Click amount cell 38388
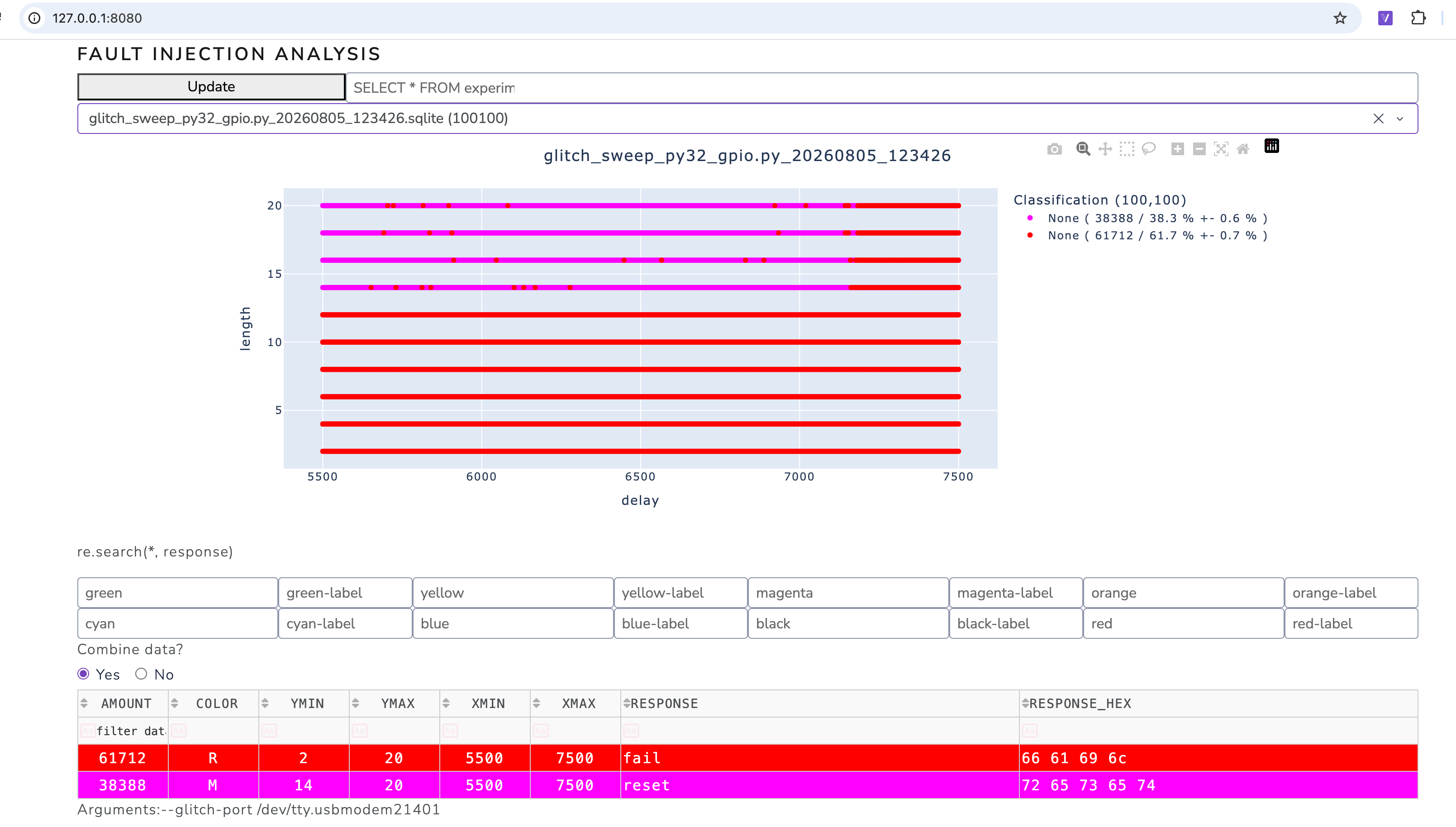1456x827 pixels. pos(123,785)
